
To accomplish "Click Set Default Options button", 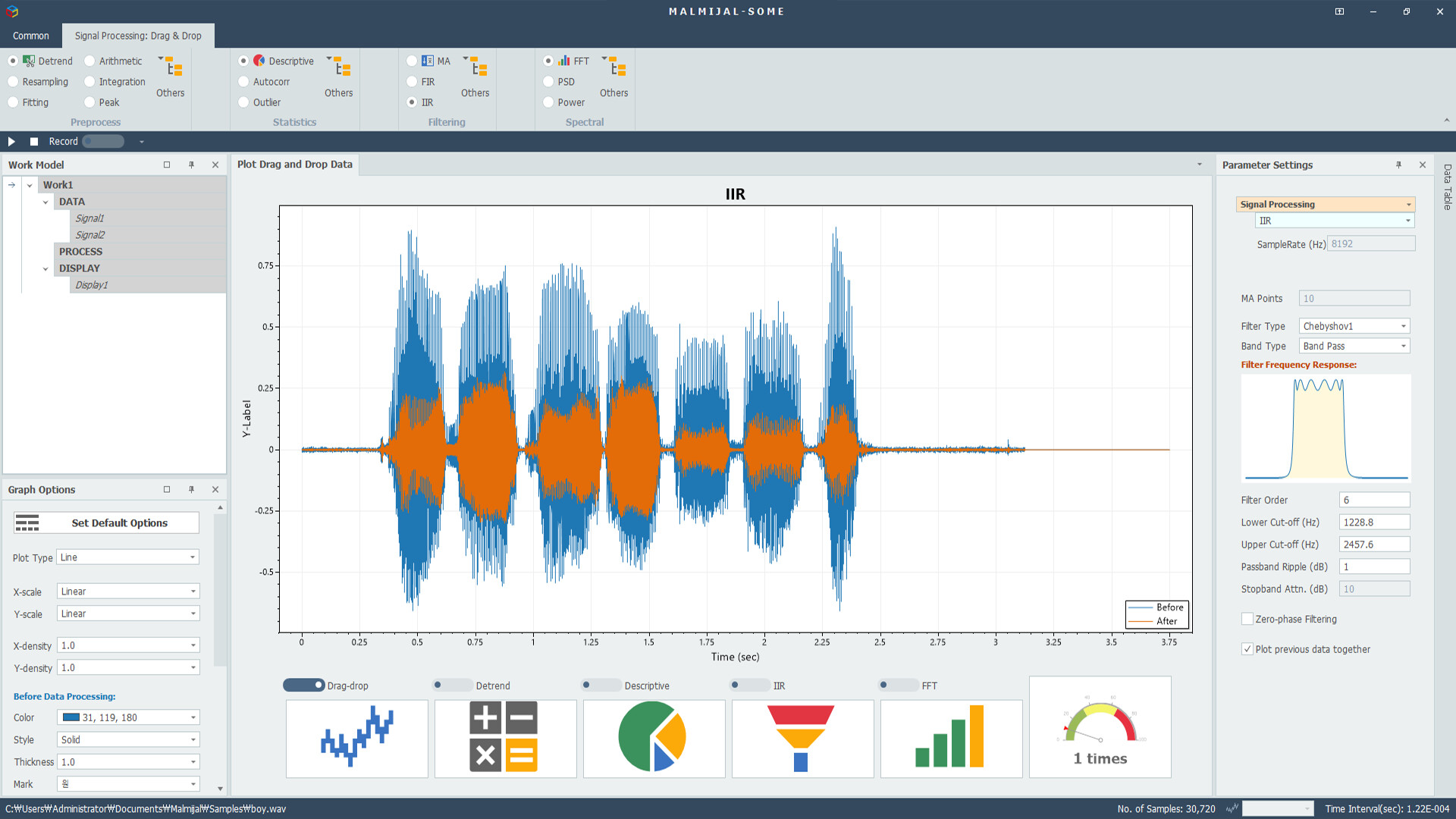I will 106,523.
